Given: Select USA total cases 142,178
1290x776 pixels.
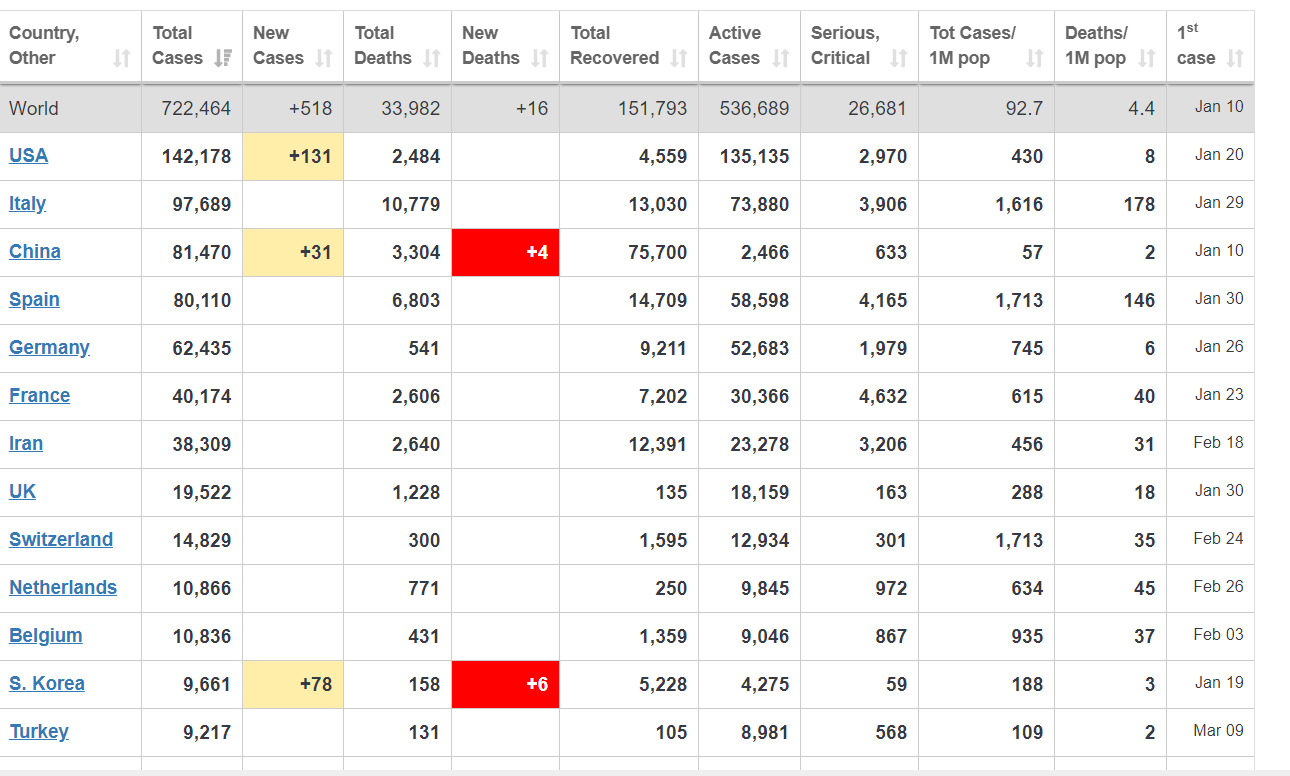Looking at the screenshot, I should 196,156.
